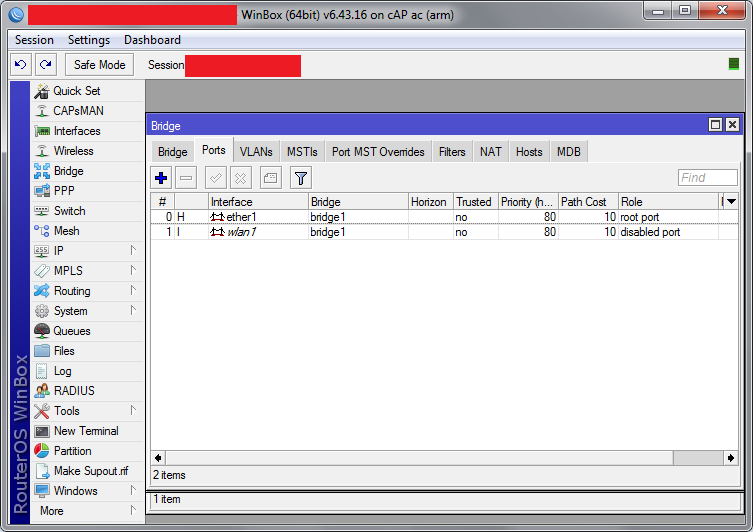The width and height of the screenshot is (753, 532).
Task: Click the Find search field
Action: (707, 178)
